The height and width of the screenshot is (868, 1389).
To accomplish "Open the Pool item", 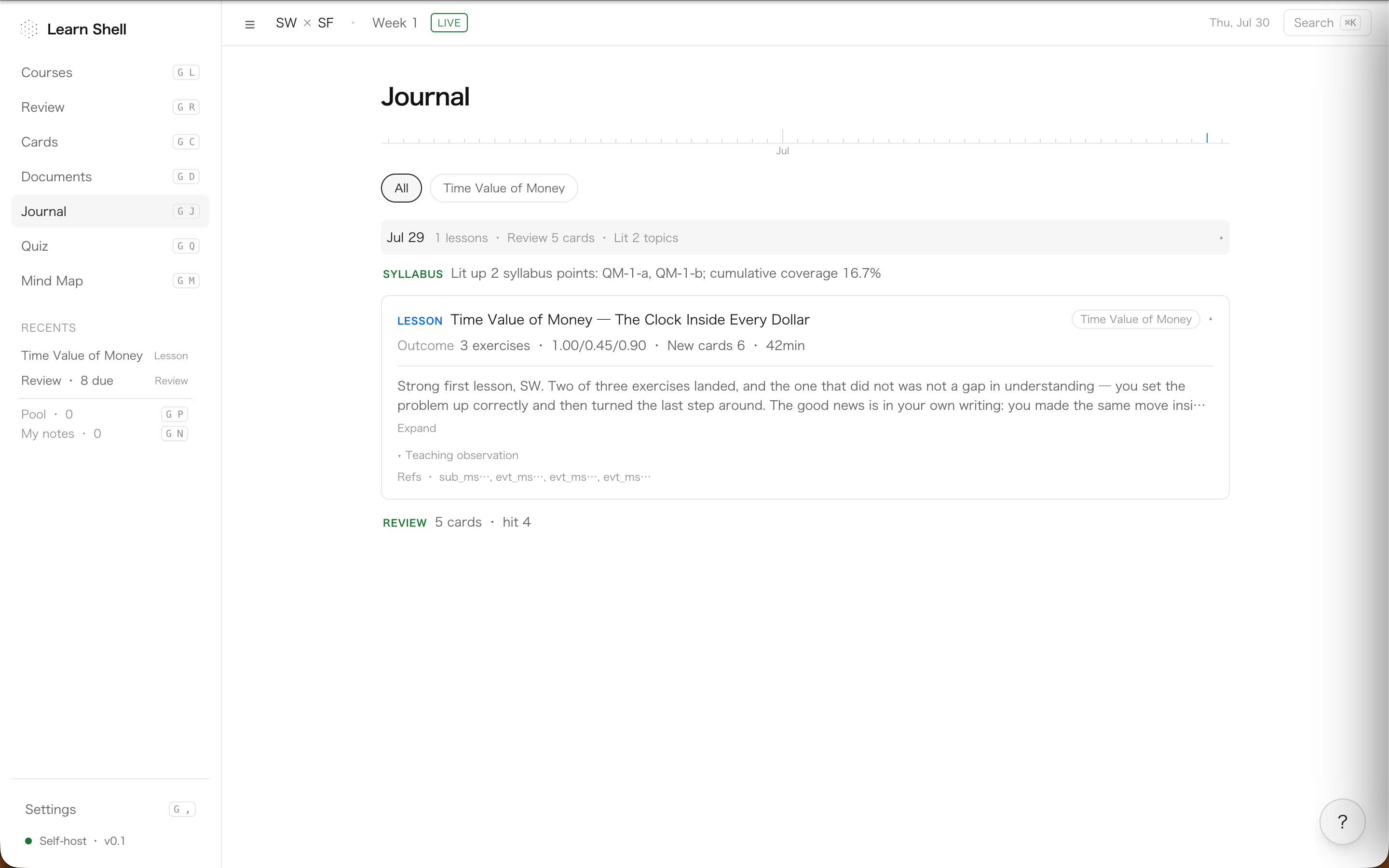I will (105, 415).
